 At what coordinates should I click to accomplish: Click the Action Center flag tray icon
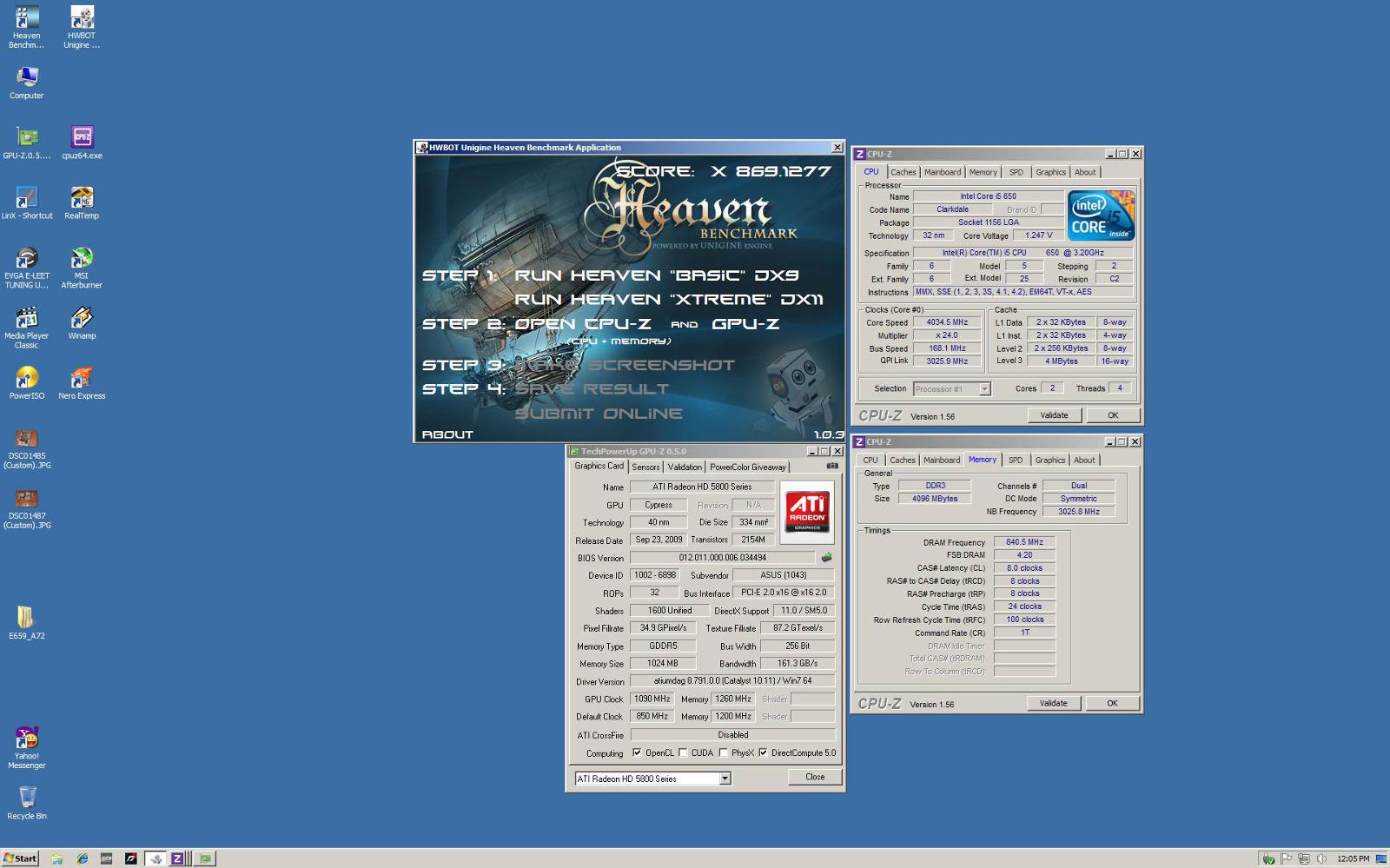(1287, 858)
